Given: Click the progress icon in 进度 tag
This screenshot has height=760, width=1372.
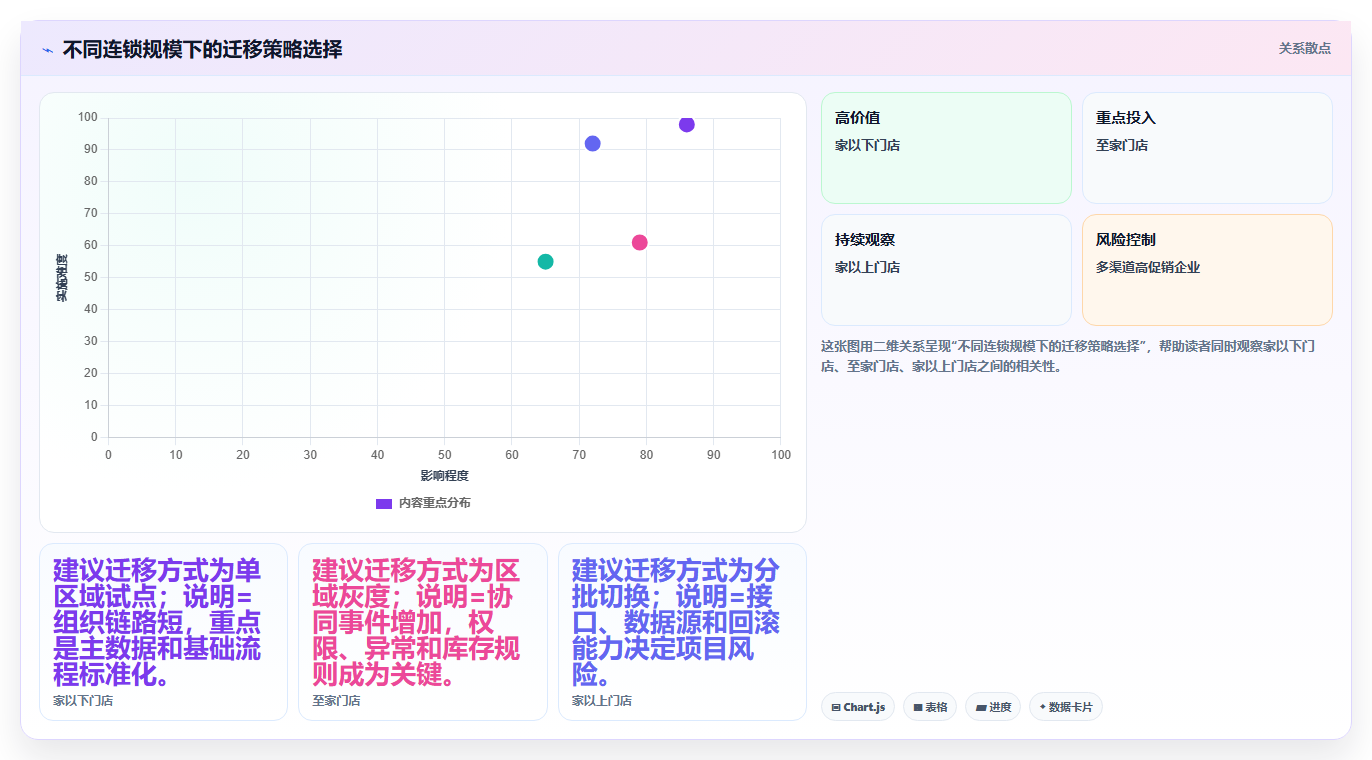Looking at the screenshot, I should click(x=981, y=707).
